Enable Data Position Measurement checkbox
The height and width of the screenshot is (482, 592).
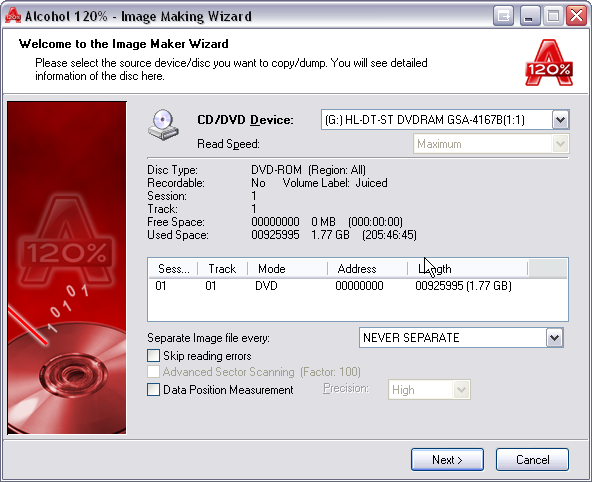coord(153,390)
